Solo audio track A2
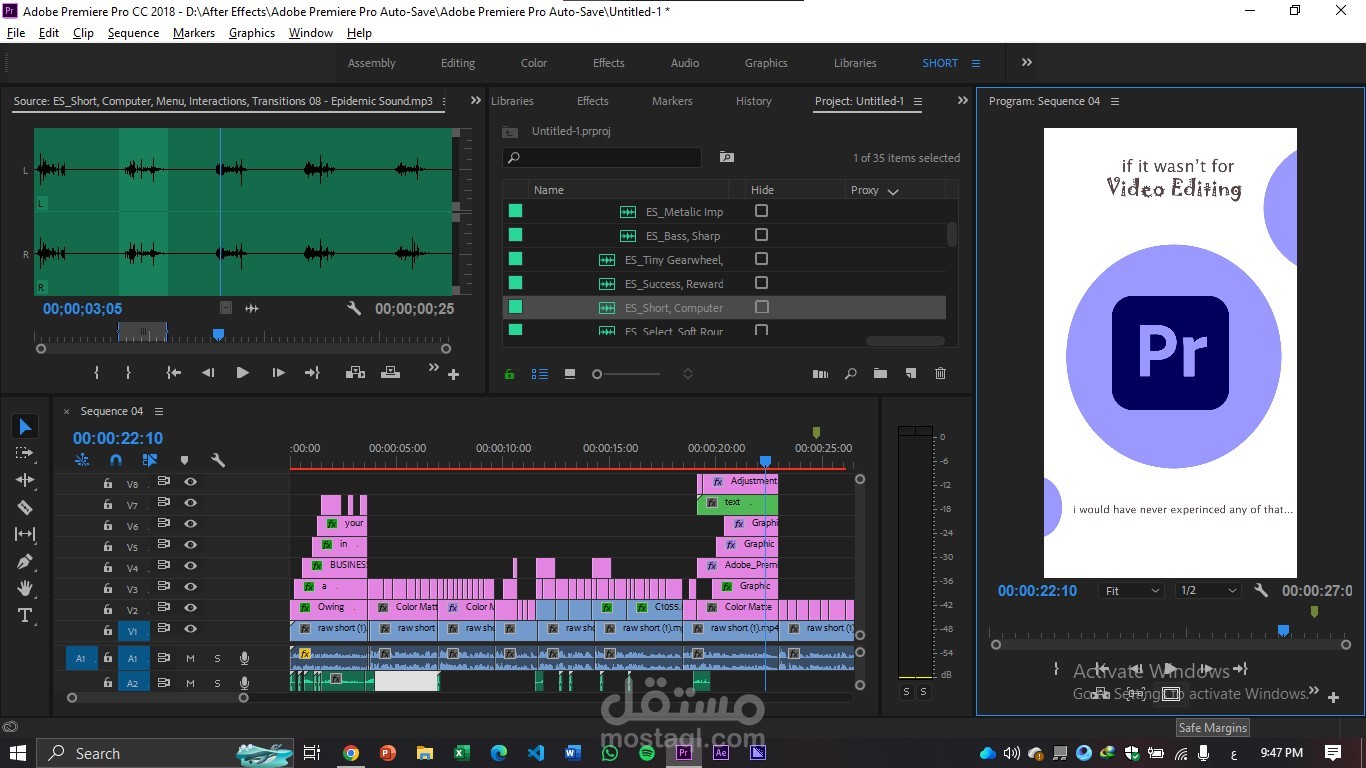Screen dimensions: 1366x768 217,683
